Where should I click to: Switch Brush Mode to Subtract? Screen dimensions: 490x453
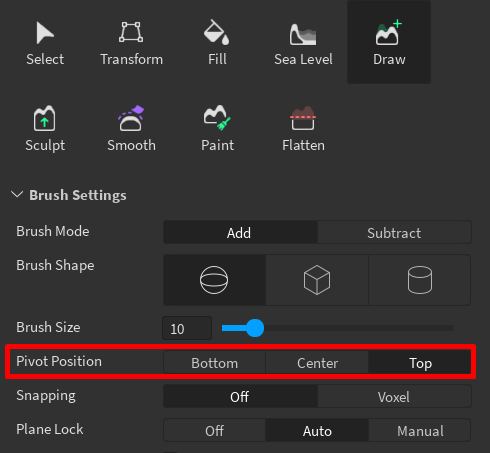pyautogui.click(x=394, y=233)
